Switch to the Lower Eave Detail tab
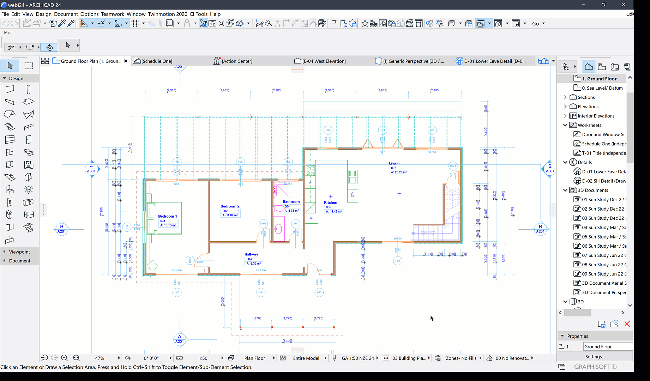Image resolution: width=650 pixels, height=381 pixels. coord(493,61)
